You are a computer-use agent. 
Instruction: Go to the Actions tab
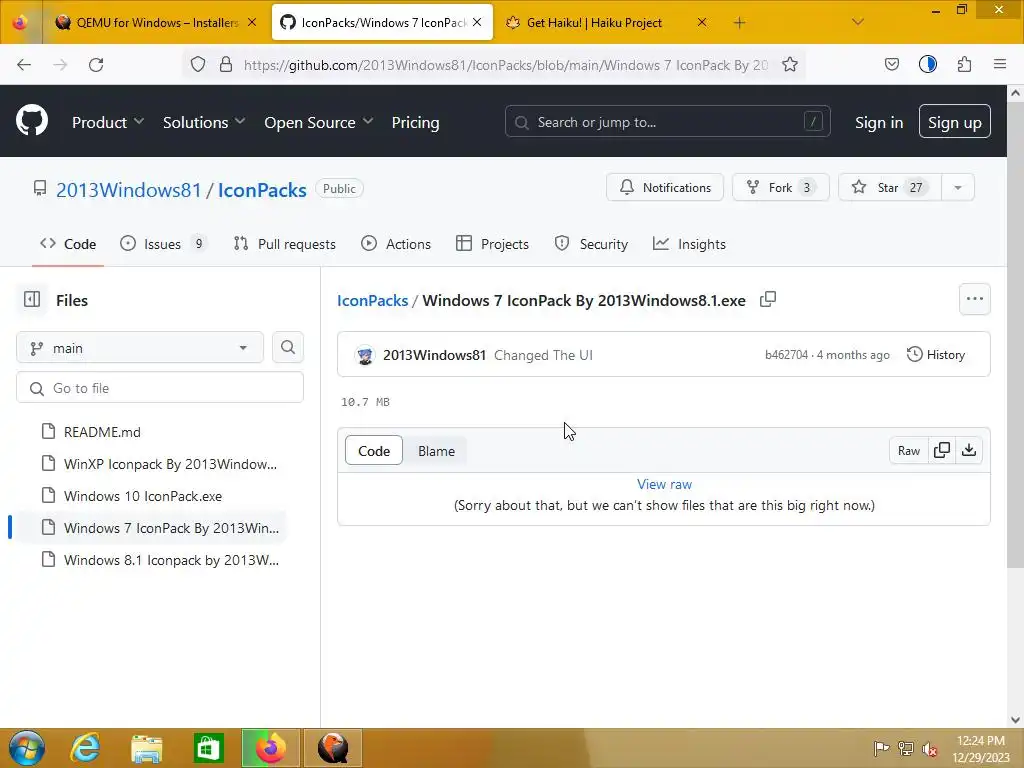click(x=396, y=244)
